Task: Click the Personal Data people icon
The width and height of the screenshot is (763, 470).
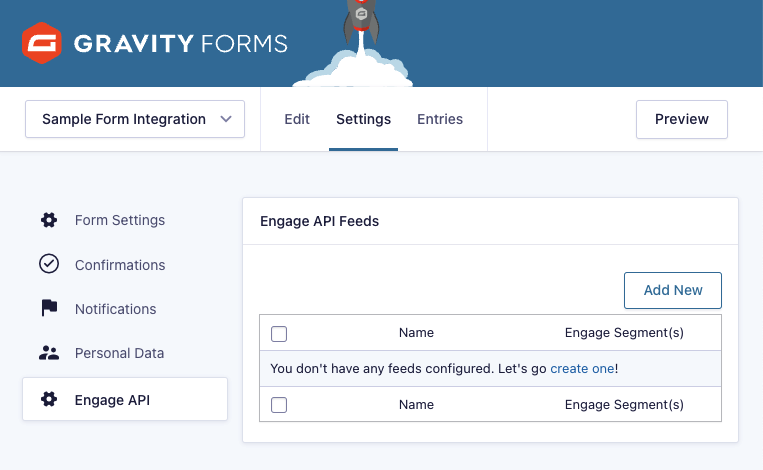Action: [49, 353]
